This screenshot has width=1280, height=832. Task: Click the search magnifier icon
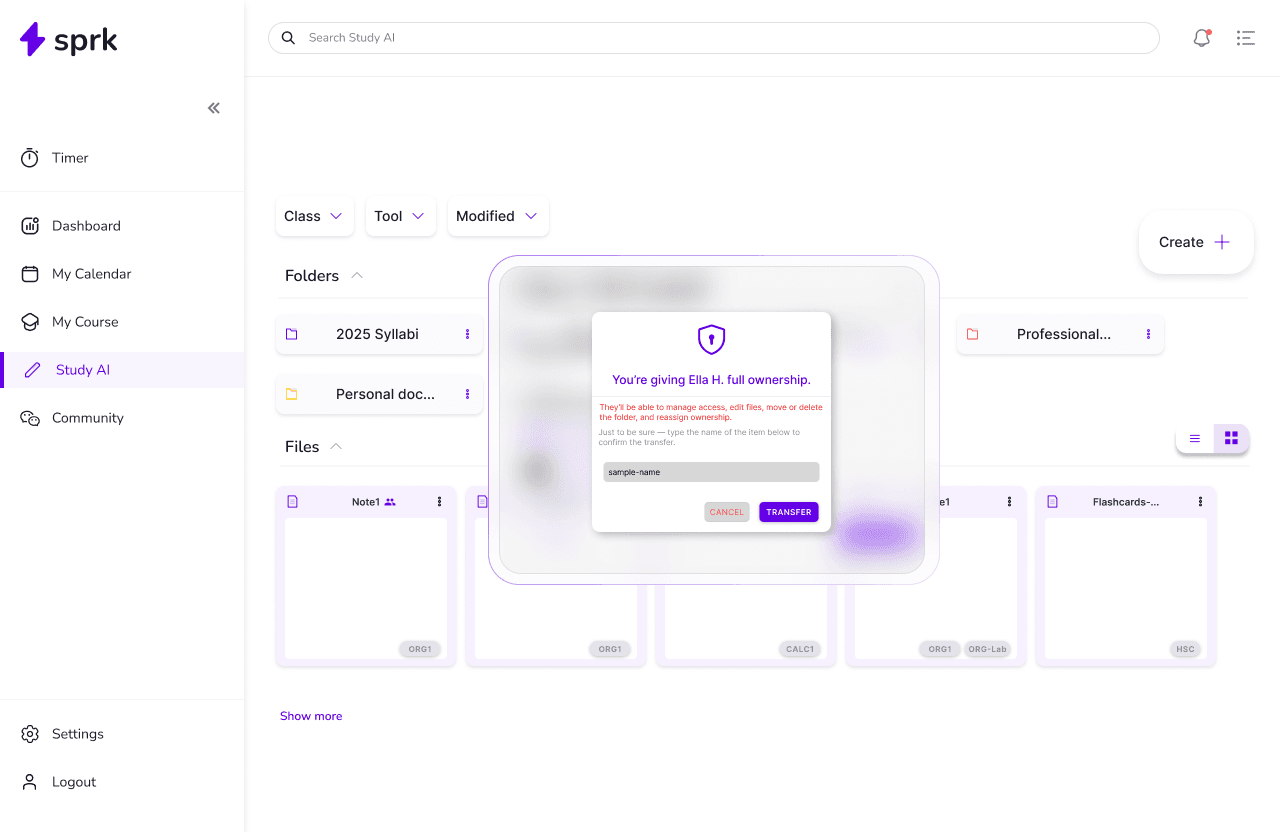click(x=288, y=38)
